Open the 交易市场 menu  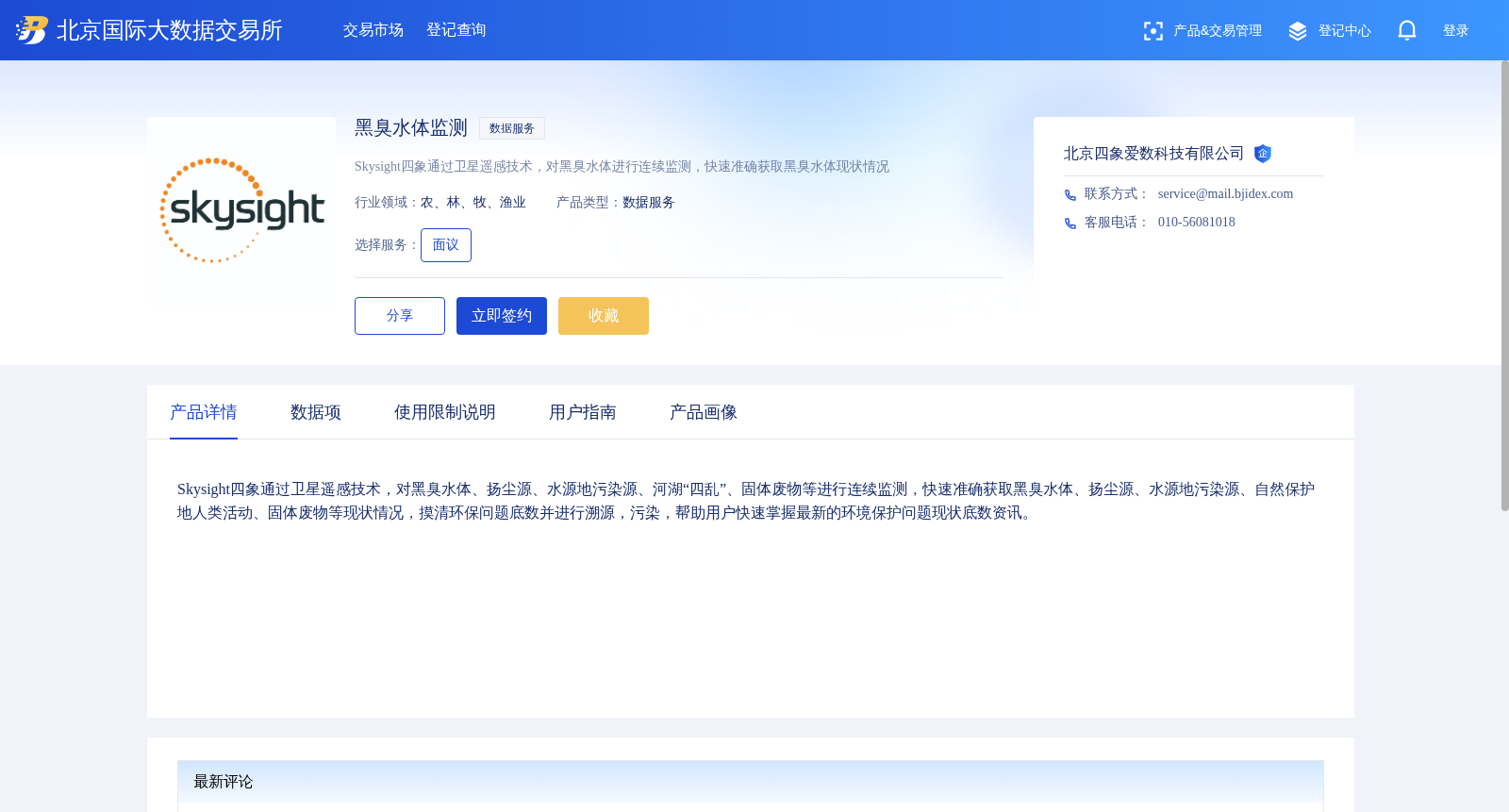point(373,30)
